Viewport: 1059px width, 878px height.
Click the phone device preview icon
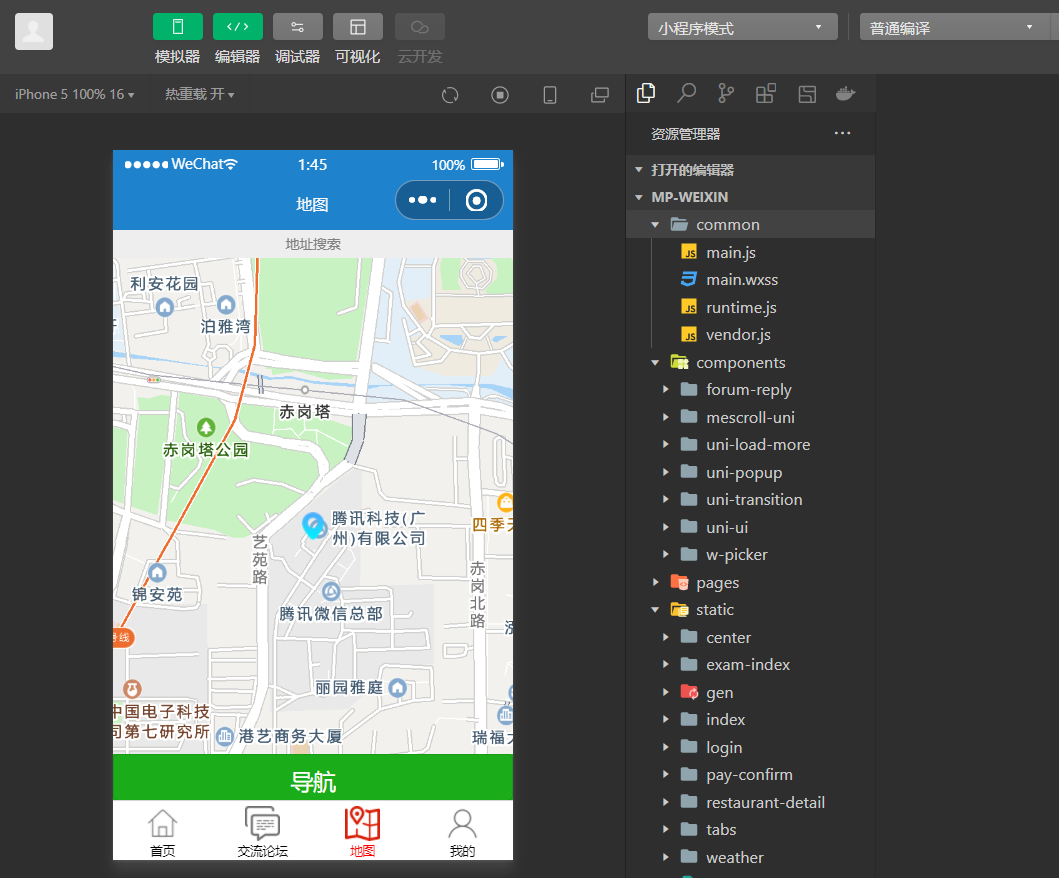point(550,95)
